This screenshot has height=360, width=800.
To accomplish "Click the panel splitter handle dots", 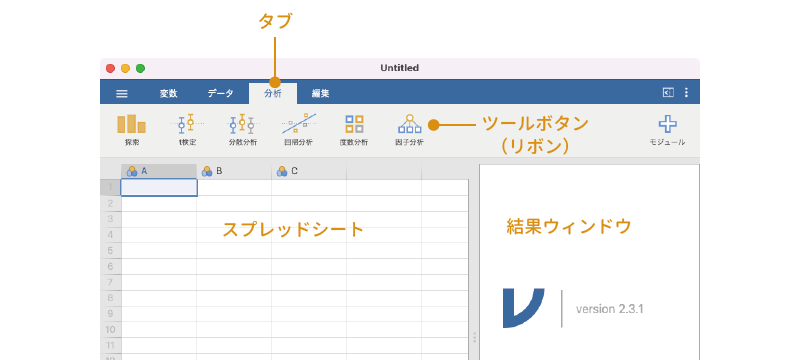I will (x=474, y=338).
